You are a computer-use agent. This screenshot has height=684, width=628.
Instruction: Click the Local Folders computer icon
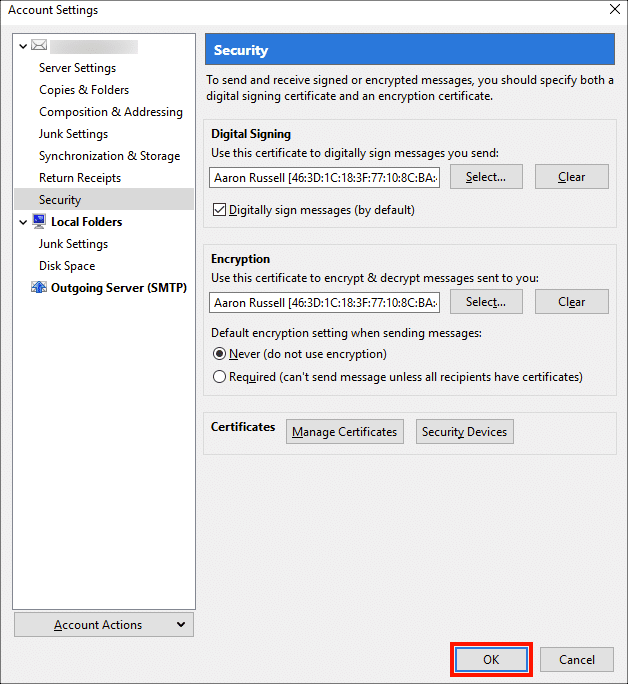(39, 222)
